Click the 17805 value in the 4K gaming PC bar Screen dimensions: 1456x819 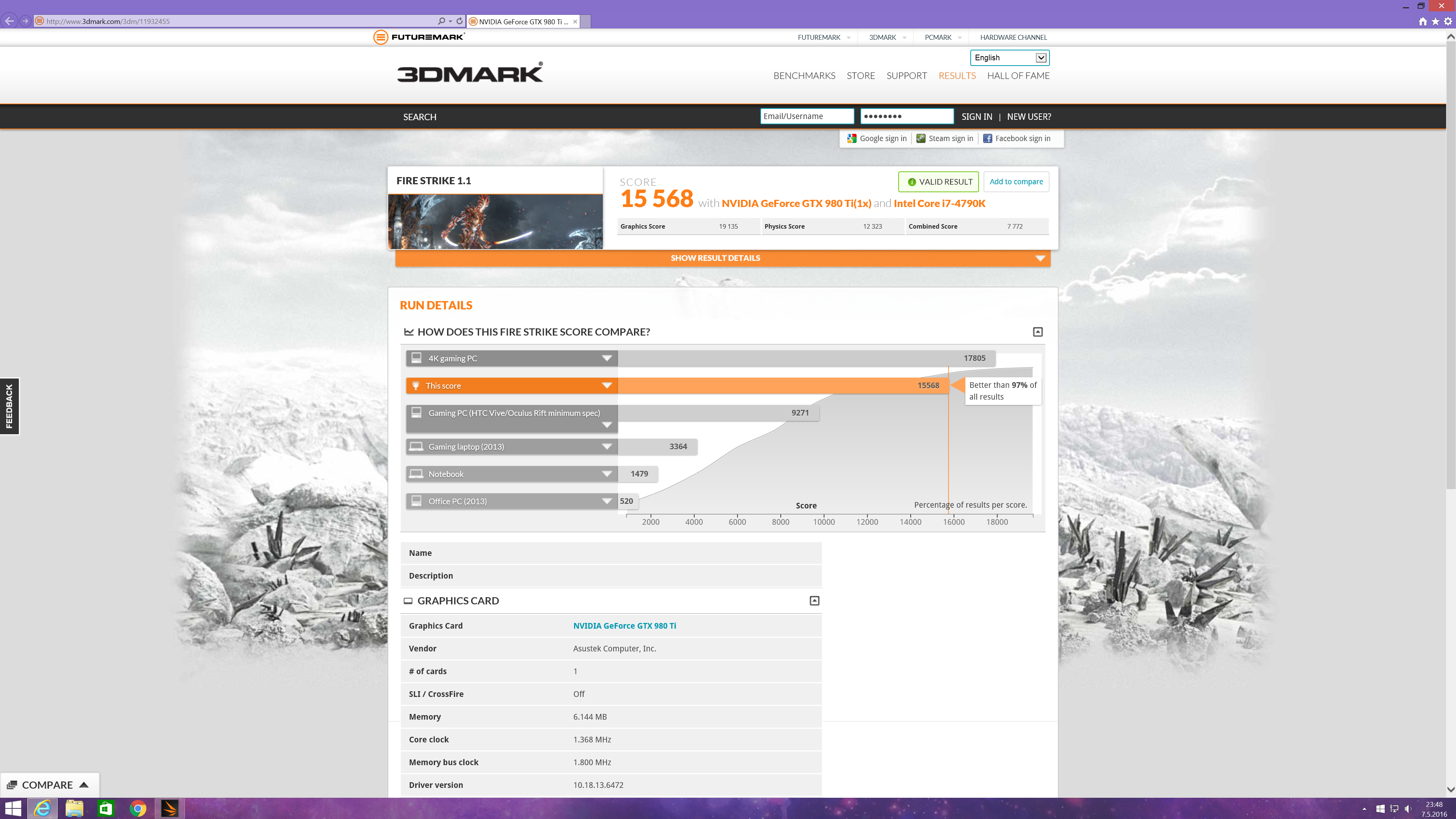point(974,358)
